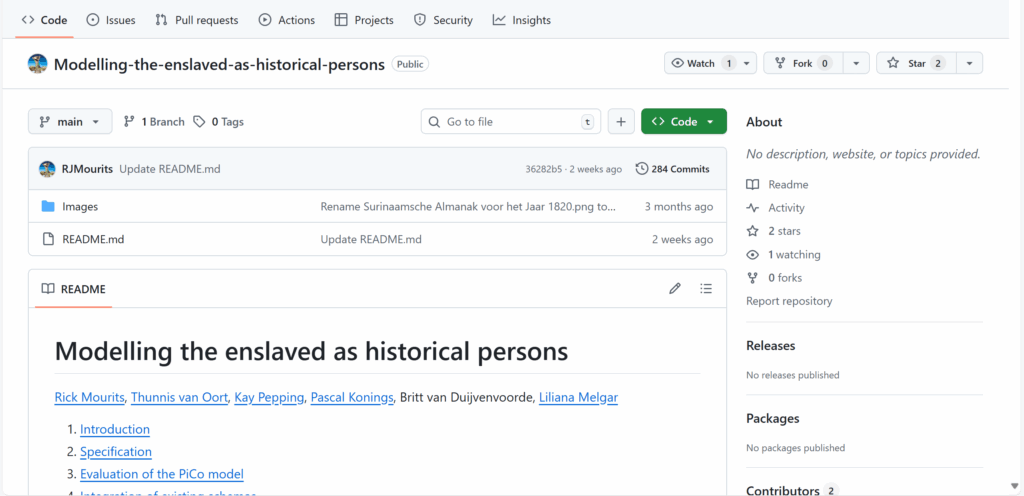Expand the green Code dropdown button

click(684, 122)
